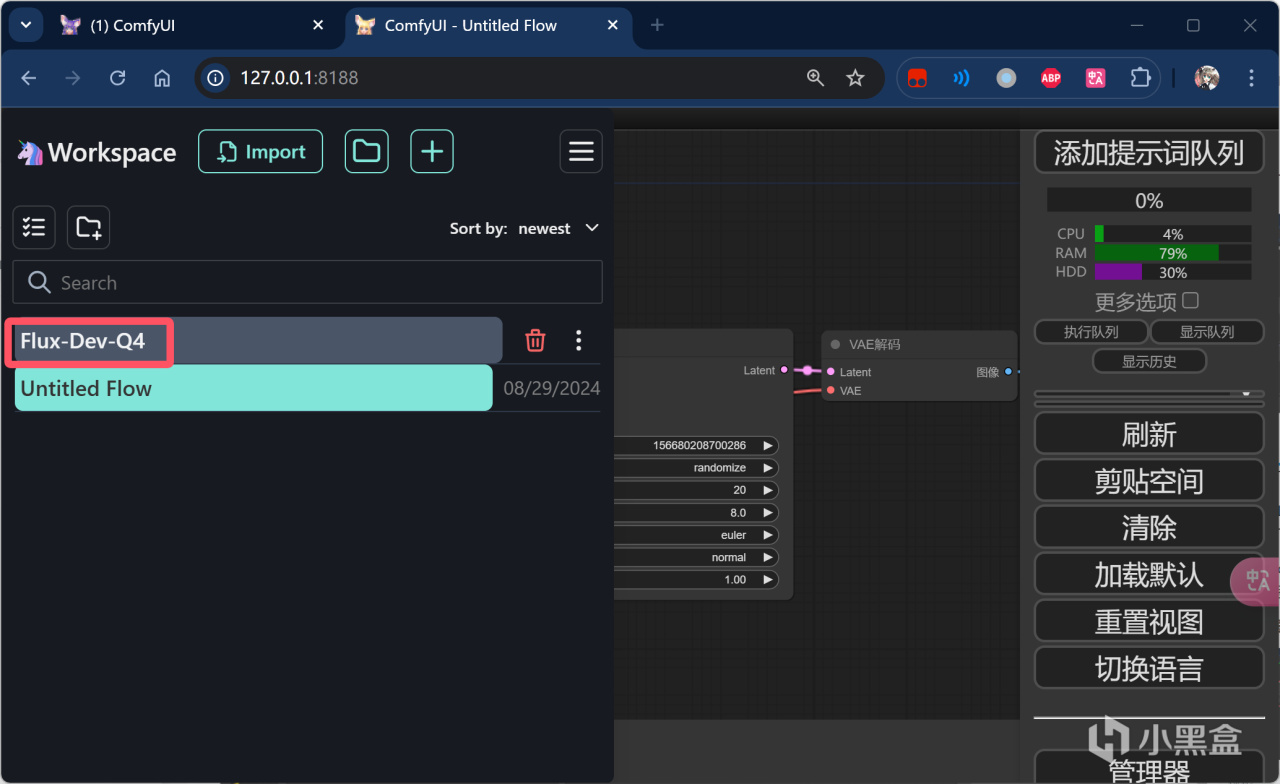This screenshot has width=1280, height=784.
Task: Click the VAE input on VAE解码 node
Action: (x=831, y=390)
